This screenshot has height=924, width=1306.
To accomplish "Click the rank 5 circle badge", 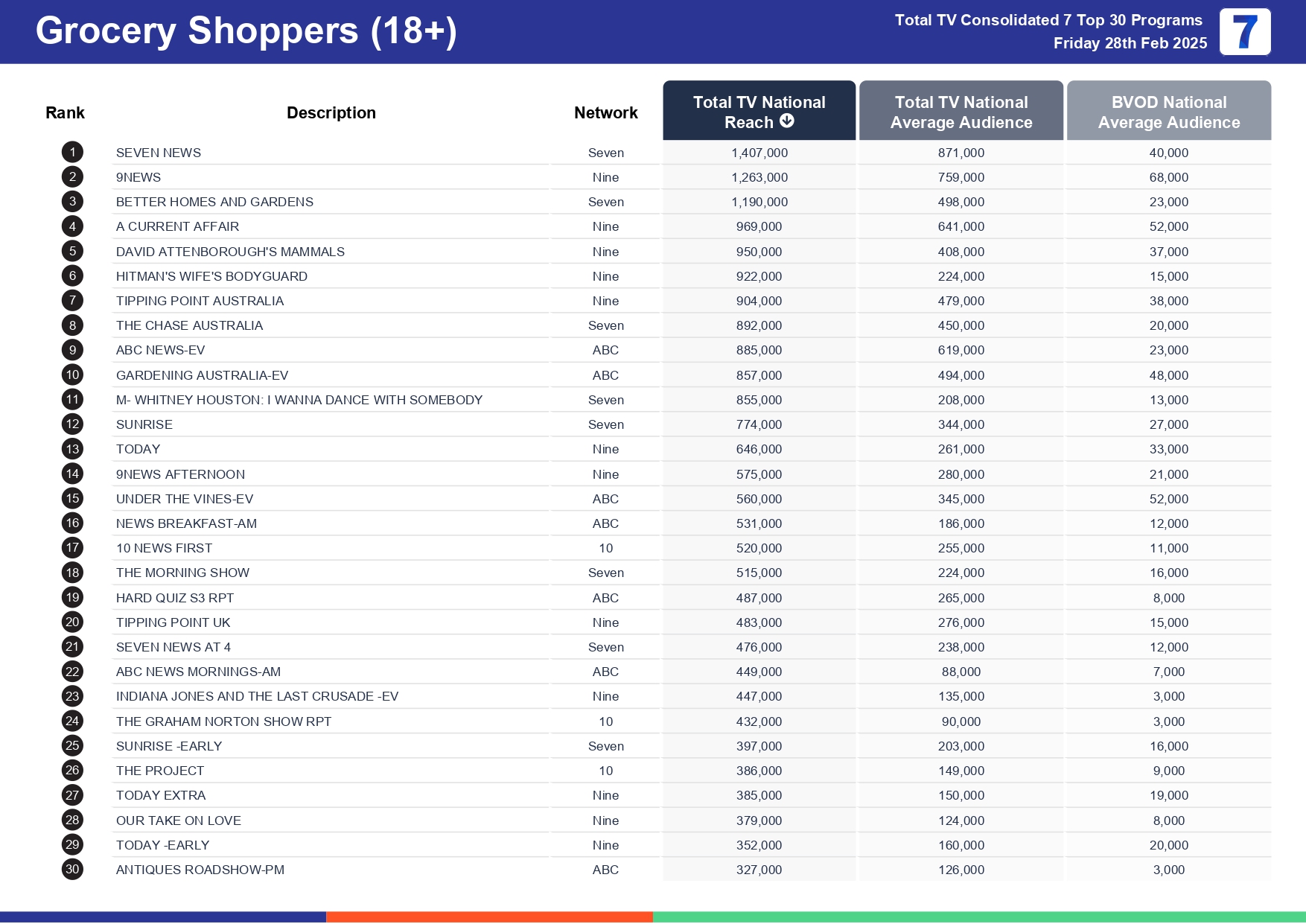I will (x=72, y=252).
